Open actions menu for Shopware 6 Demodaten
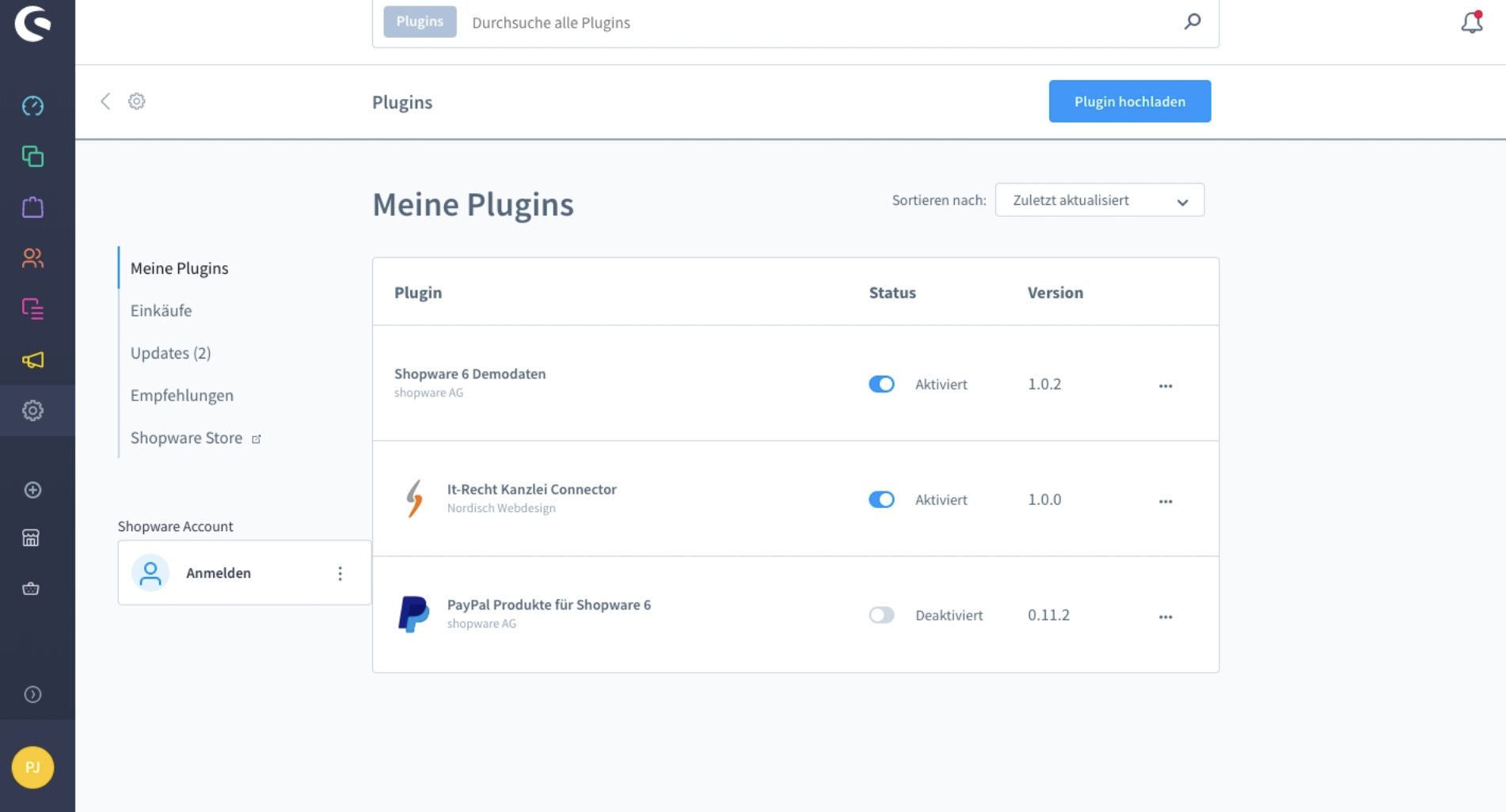The width and height of the screenshot is (1506, 812). point(1166,386)
